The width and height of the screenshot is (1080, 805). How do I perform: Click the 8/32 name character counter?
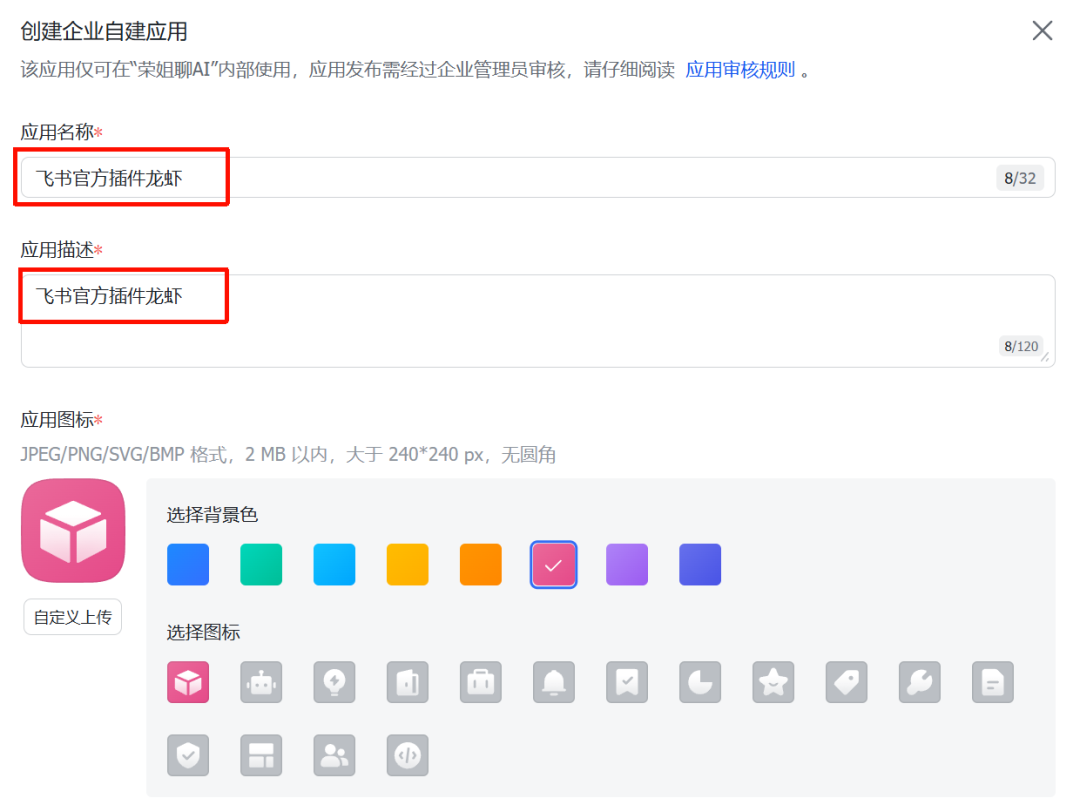pyautogui.click(x=1020, y=178)
